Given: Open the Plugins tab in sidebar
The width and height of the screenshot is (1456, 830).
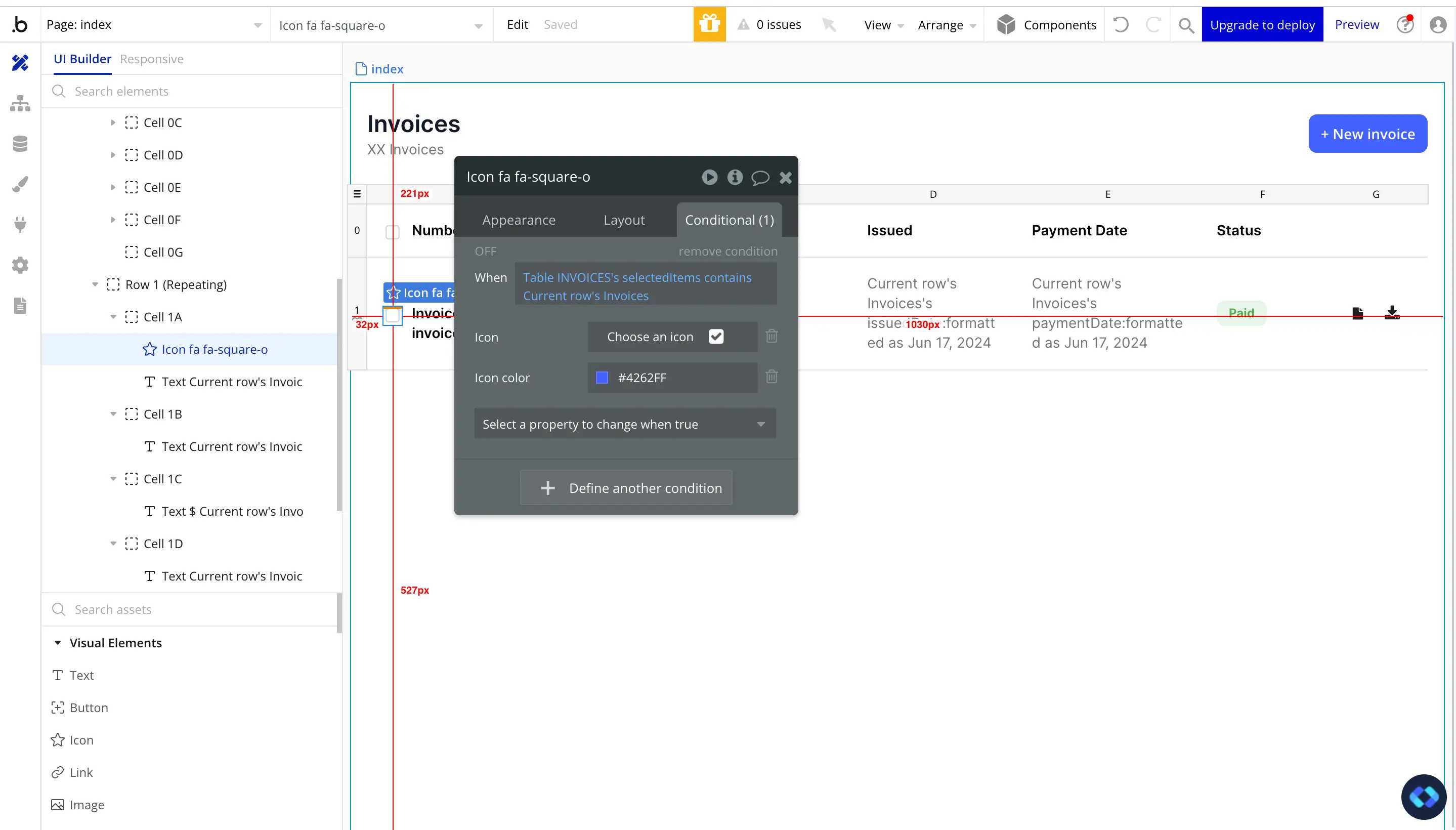Looking at the screenshot, I should click(x=20, y=225).
